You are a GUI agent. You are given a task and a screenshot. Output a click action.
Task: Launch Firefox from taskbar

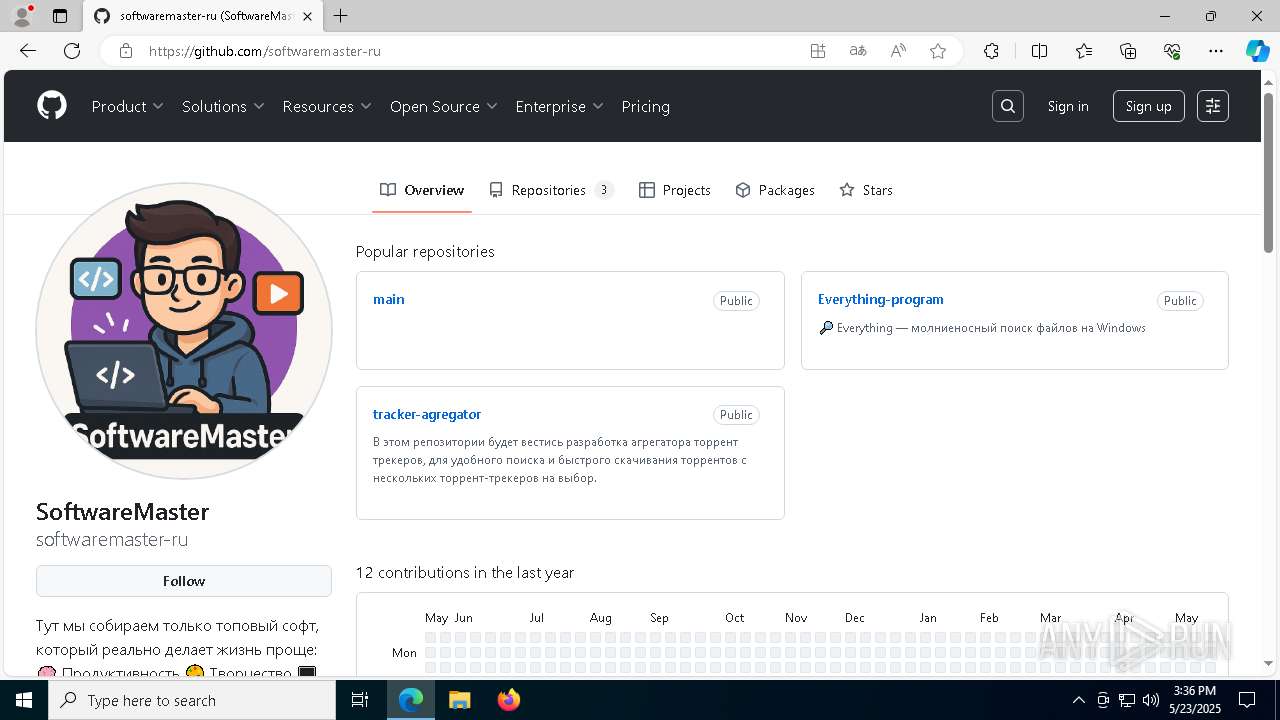click(x=509, y=700)
